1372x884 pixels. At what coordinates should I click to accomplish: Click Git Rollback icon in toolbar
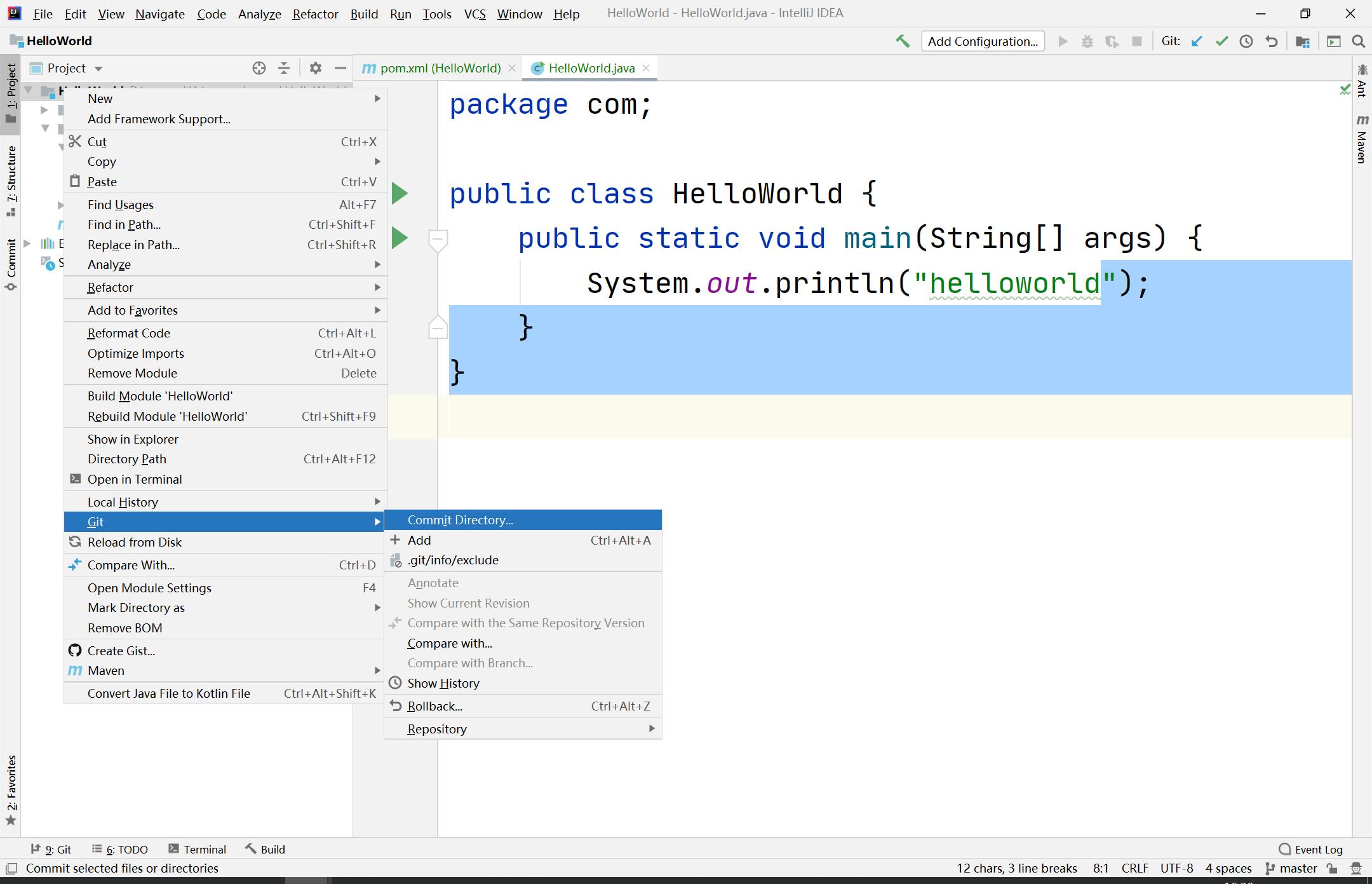(1271, 41)
